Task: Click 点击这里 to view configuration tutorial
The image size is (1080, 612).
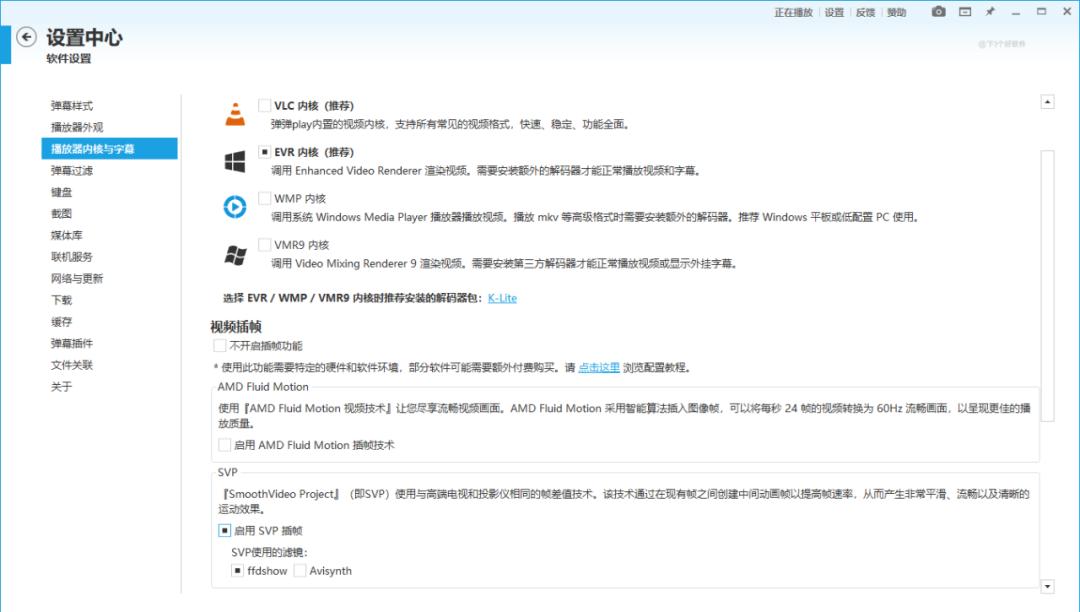Action: (x=597, y=366)
